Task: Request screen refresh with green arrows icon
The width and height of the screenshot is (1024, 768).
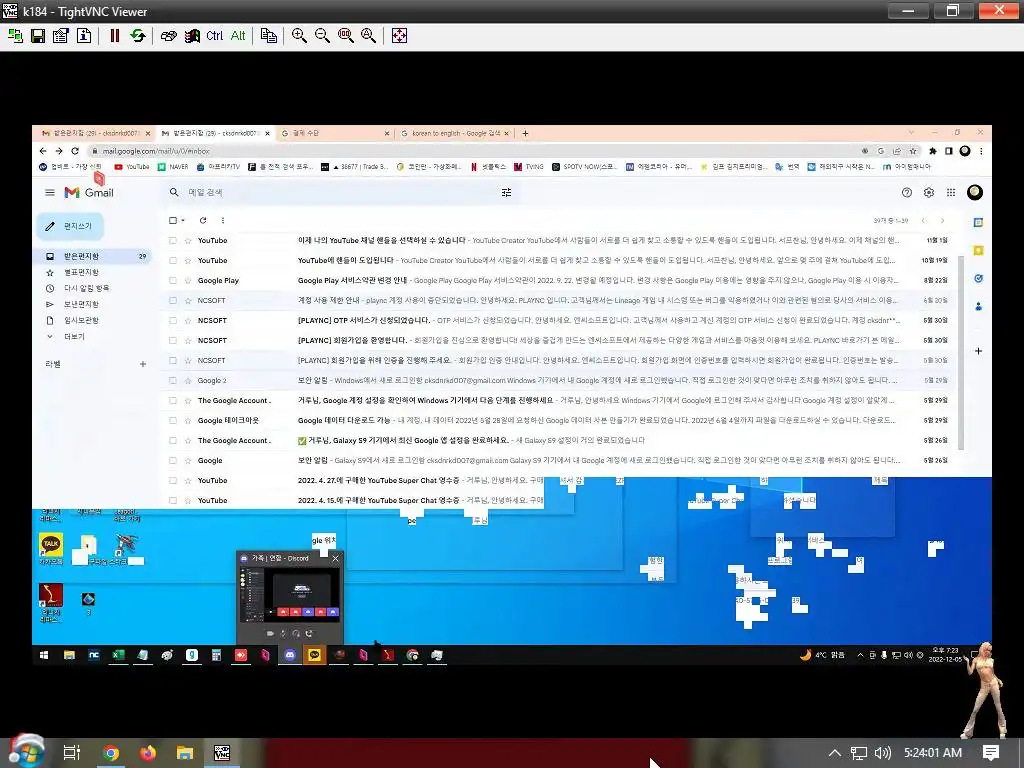Action: 138,35
